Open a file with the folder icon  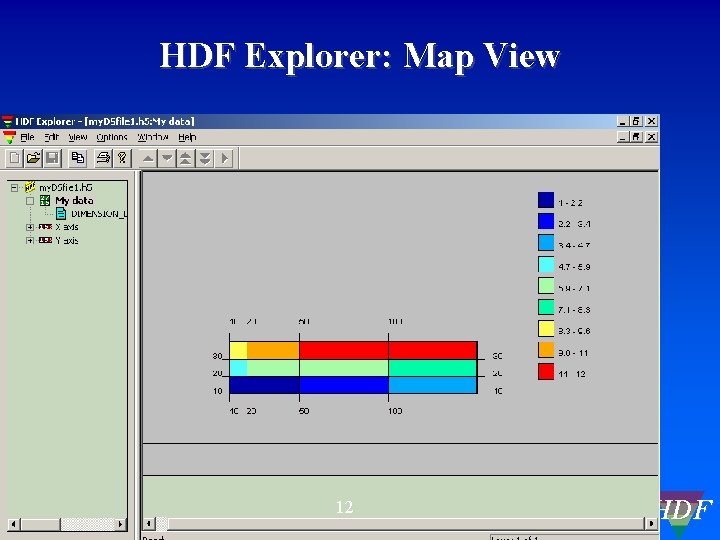point(33,158)
